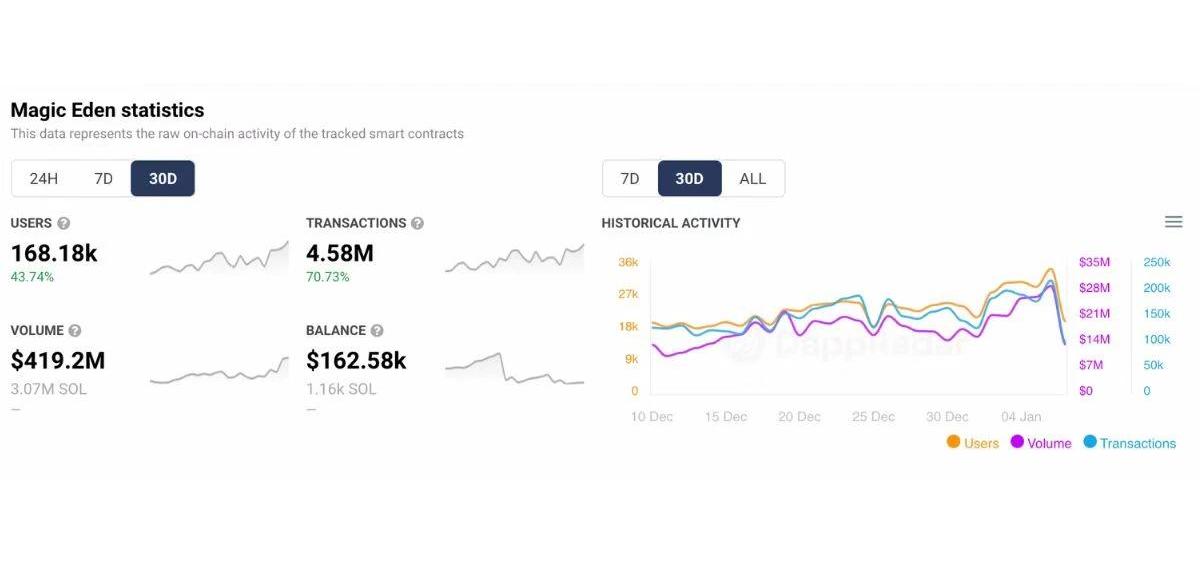Select the 30D statistics tab
Screen dimensions: 1200x568
click(163, 179)
